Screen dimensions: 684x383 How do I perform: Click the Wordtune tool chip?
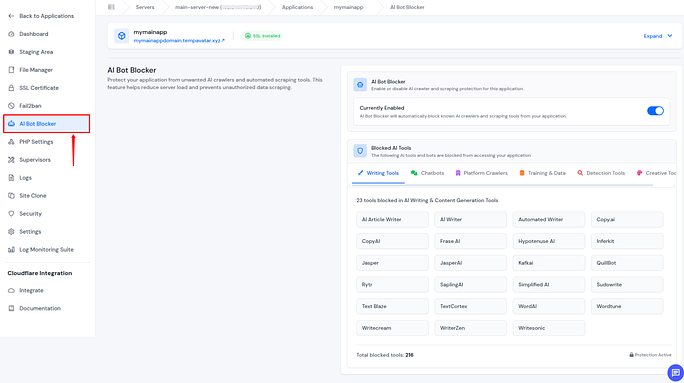627,306
